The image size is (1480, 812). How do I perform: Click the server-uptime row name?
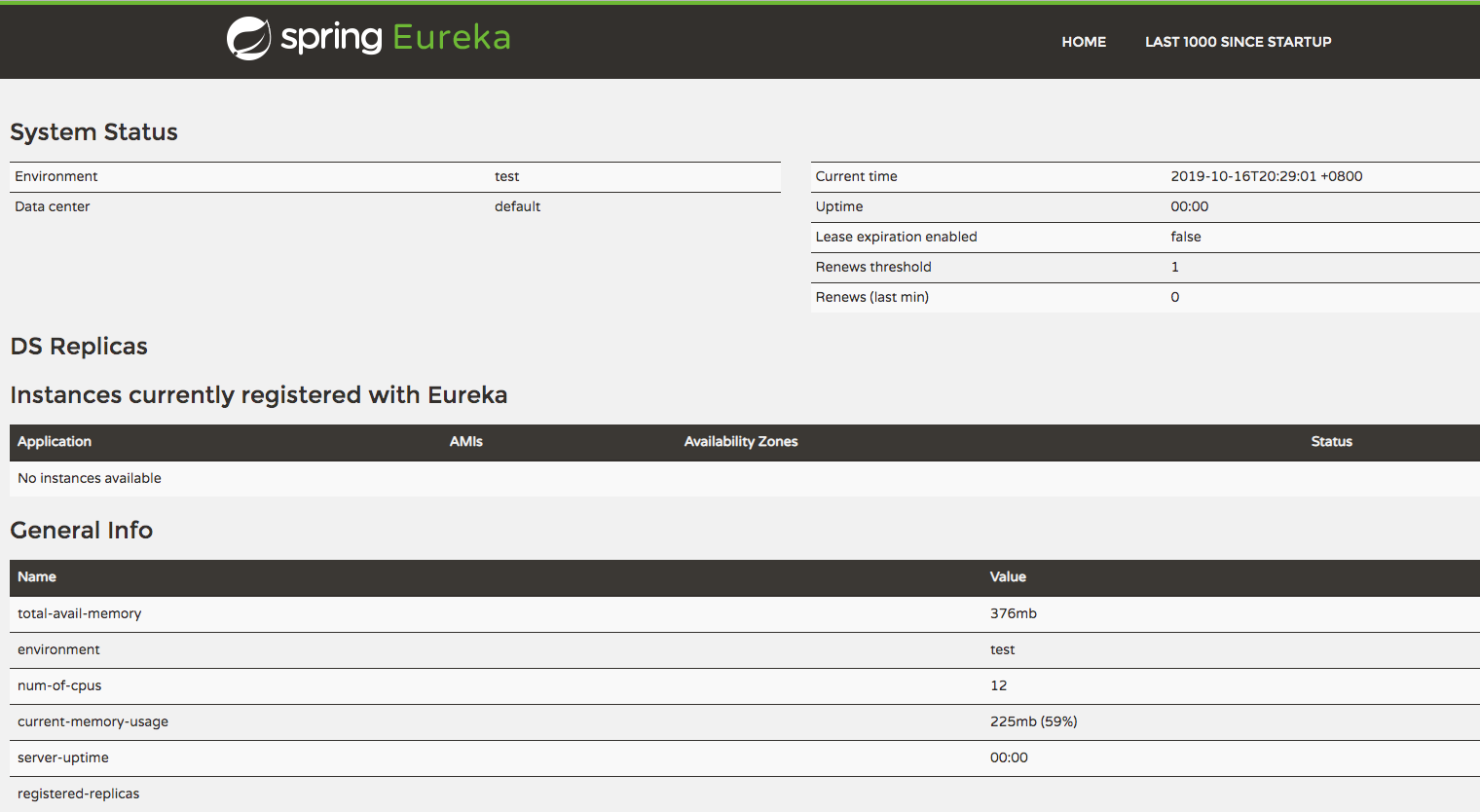coord(63,757)
